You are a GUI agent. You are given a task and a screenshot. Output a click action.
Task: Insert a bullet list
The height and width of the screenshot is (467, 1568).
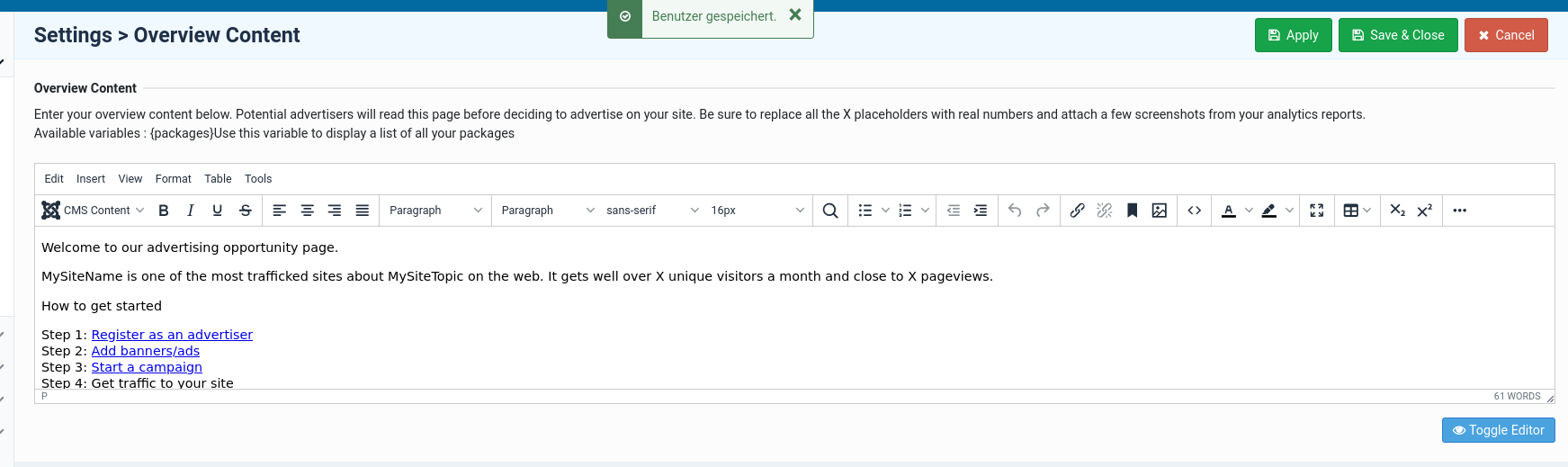[x=865, y=211]
